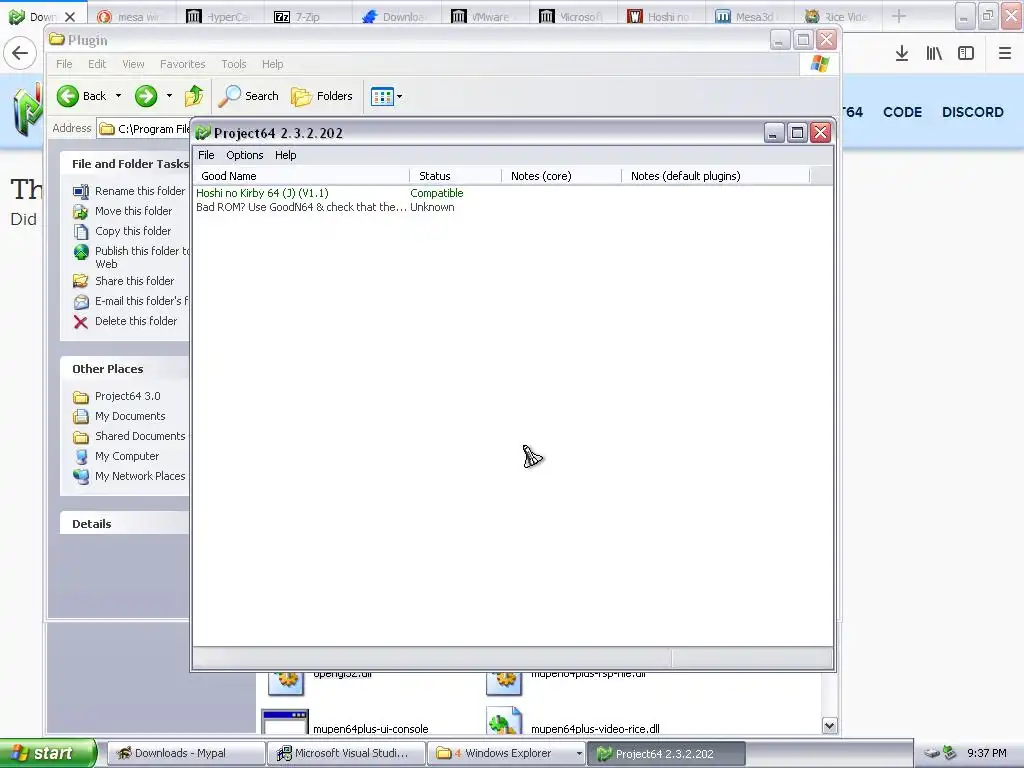The image size is (1024, 768).
Task: Open the browser hamburger menu
Action: [x=1005, y=53]
